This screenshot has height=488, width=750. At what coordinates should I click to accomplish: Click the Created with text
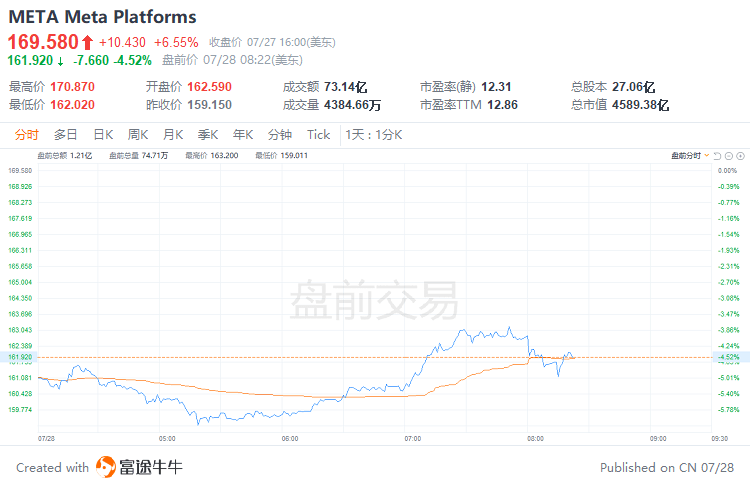[x=53, y=467]
